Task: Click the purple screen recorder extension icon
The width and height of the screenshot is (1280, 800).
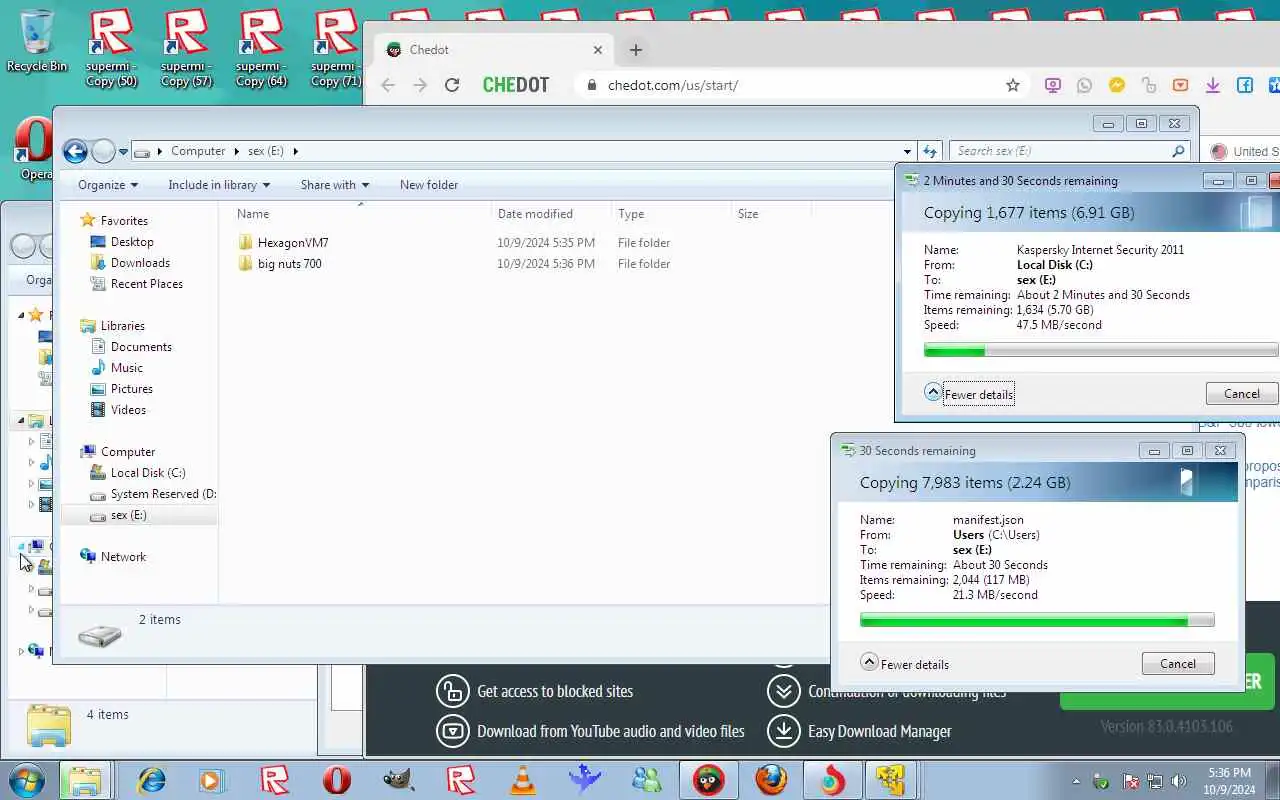Action: click(x=1053, y=85)
